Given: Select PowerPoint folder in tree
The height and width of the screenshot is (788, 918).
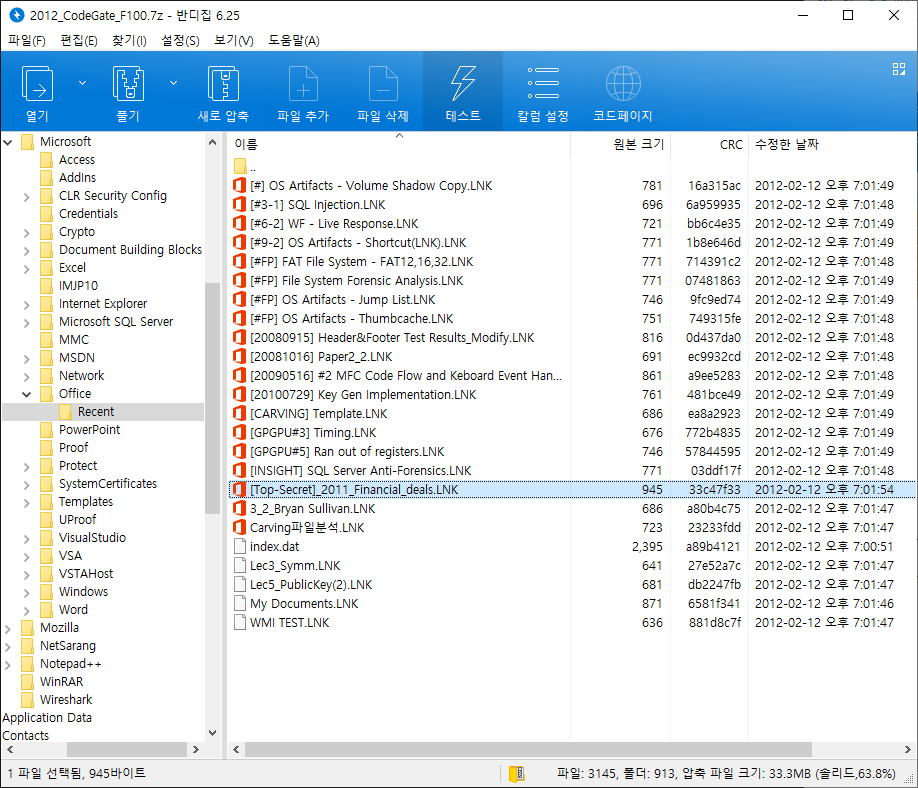Looking at the screenshot, I should coord(89,430).
